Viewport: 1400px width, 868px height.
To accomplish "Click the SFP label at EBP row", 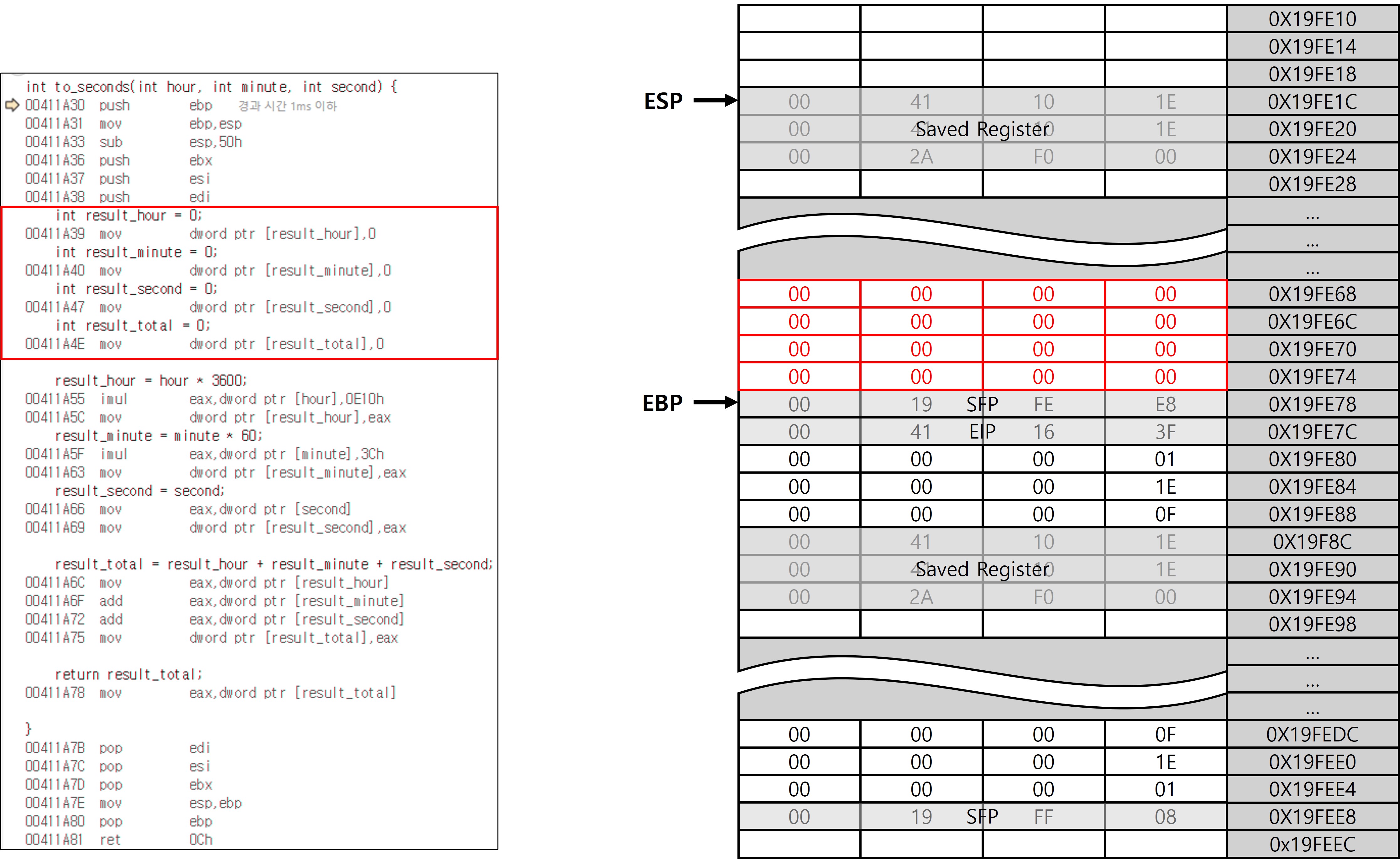I will click(982, 404).
